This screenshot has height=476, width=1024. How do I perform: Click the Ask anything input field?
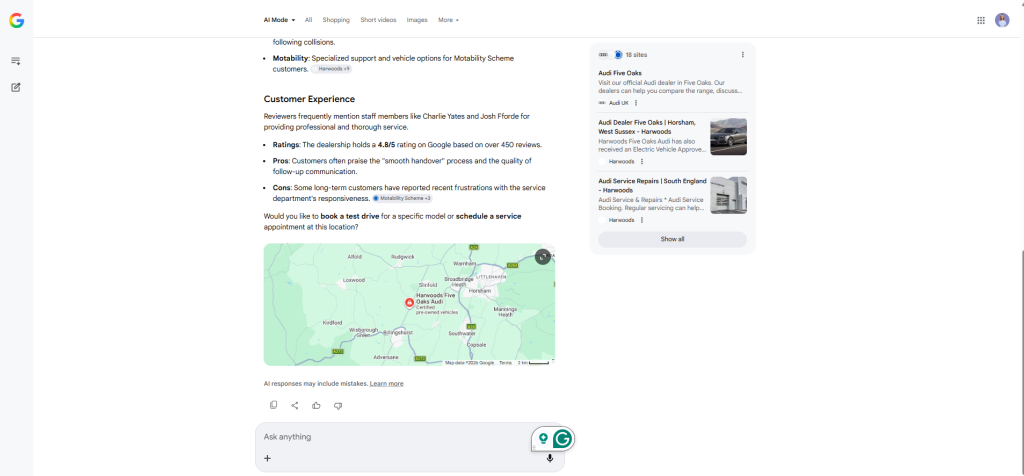click(x=390, y=437)
